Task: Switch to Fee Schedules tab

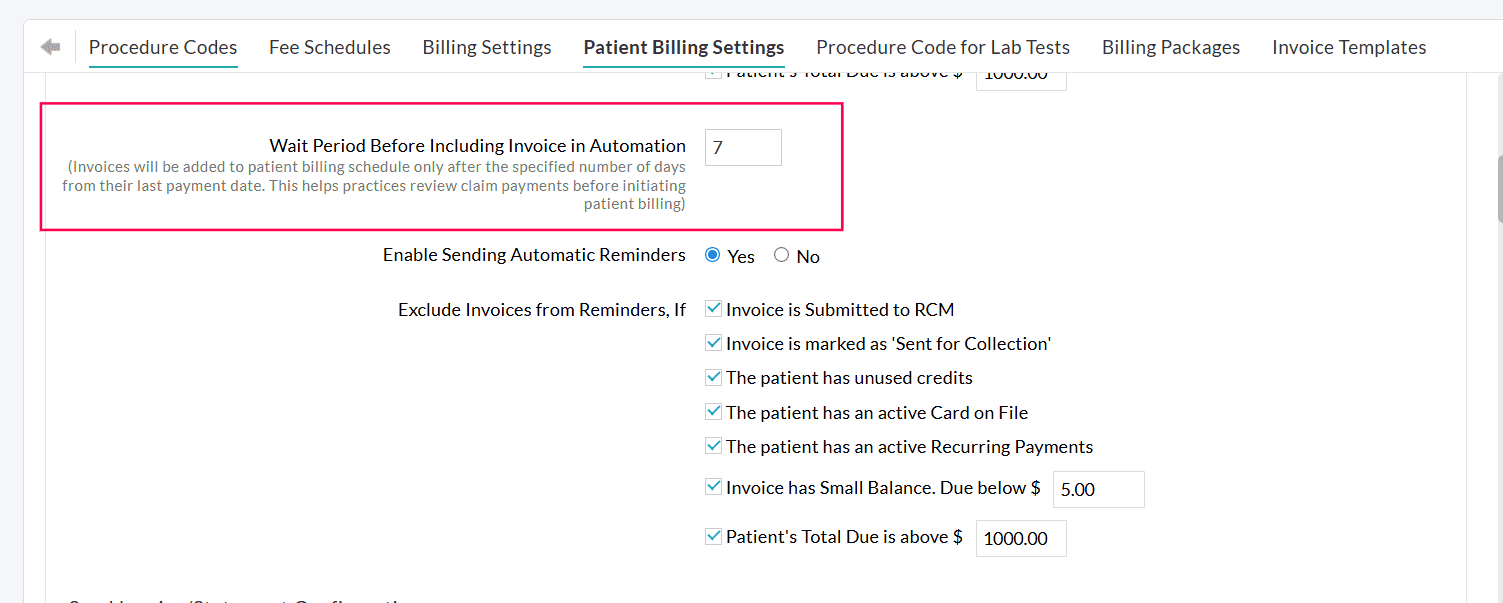Action: (x=330, y=47)
